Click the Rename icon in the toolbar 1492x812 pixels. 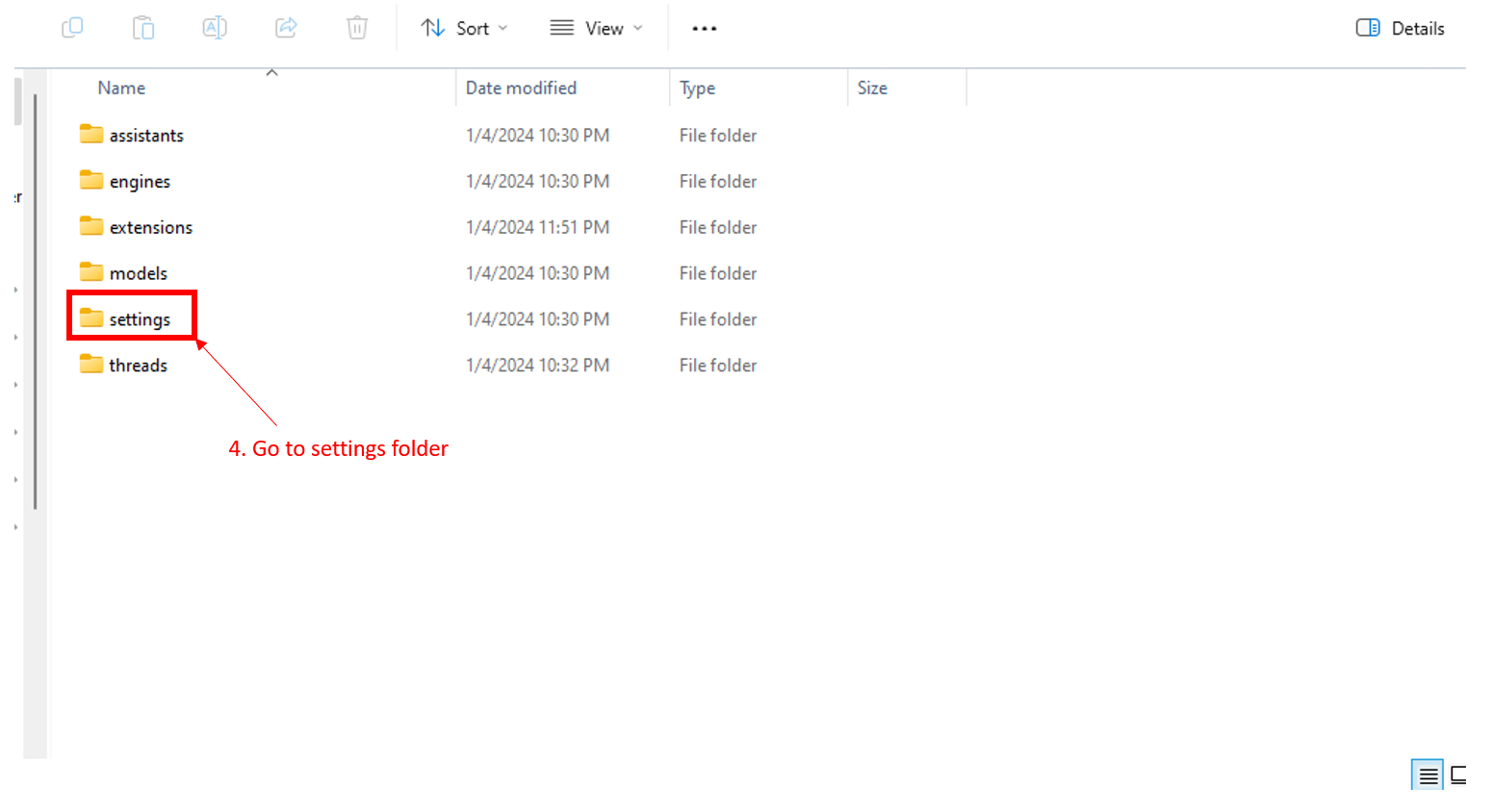(215, 28)
